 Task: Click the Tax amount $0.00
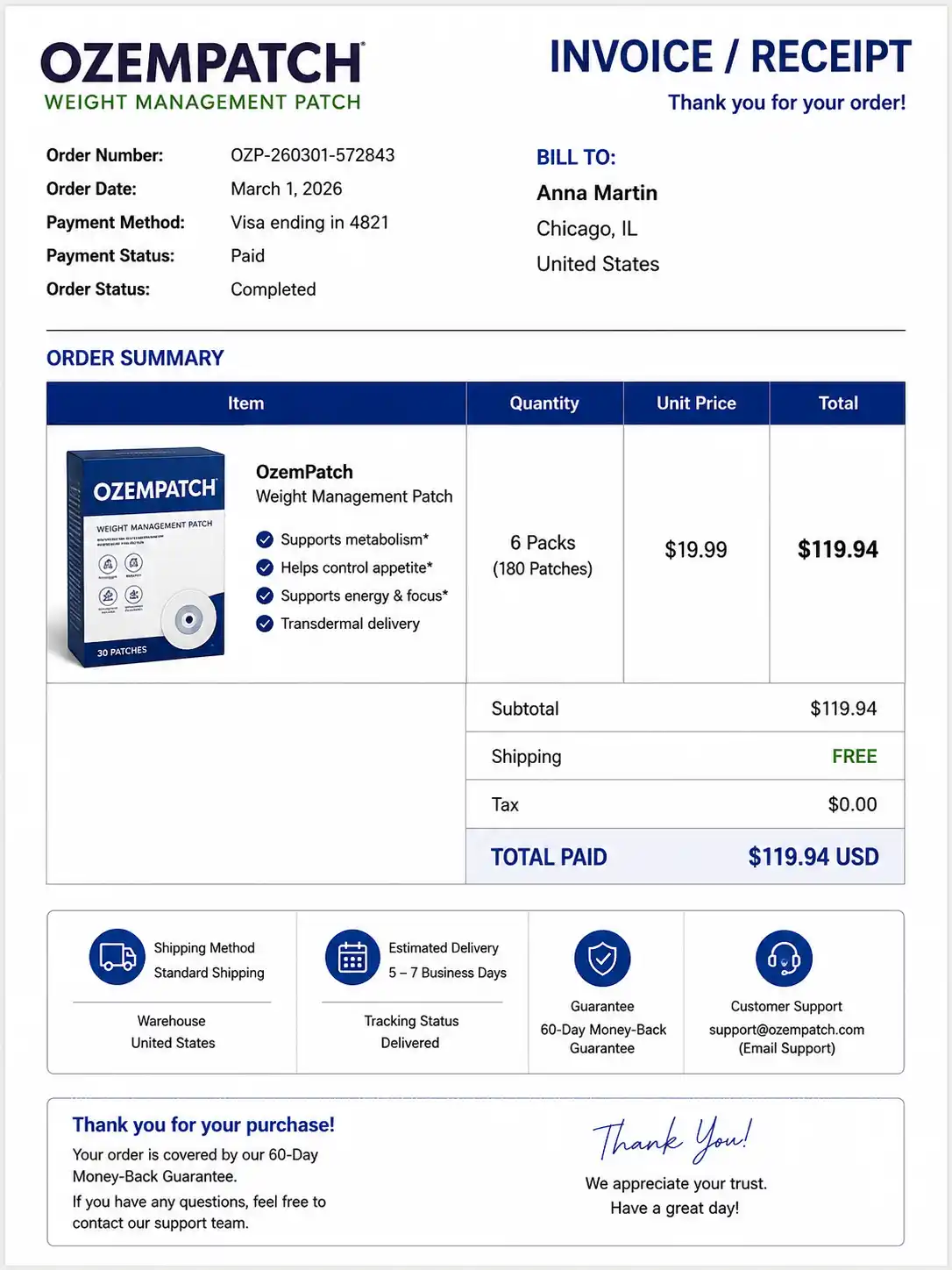point(852,804)
